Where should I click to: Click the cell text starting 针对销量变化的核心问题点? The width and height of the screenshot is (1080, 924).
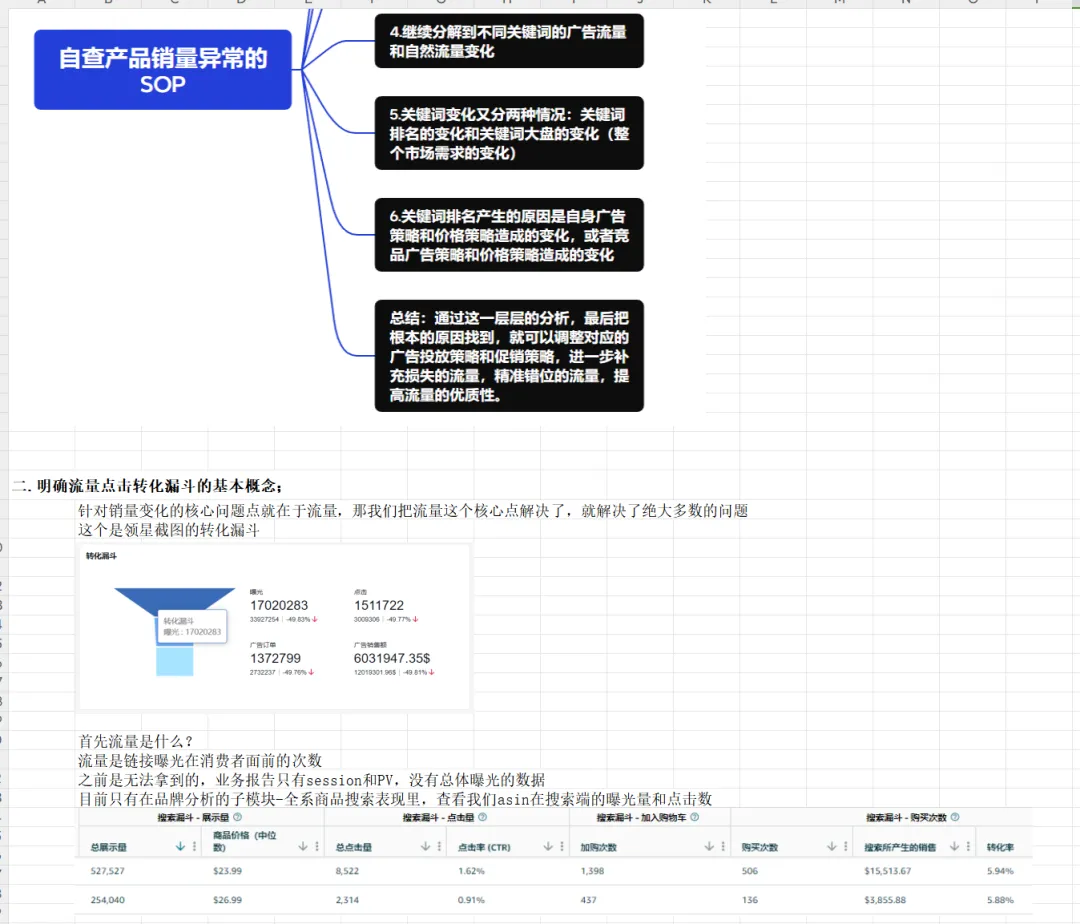pyautogui.click(x=413, y=511)
